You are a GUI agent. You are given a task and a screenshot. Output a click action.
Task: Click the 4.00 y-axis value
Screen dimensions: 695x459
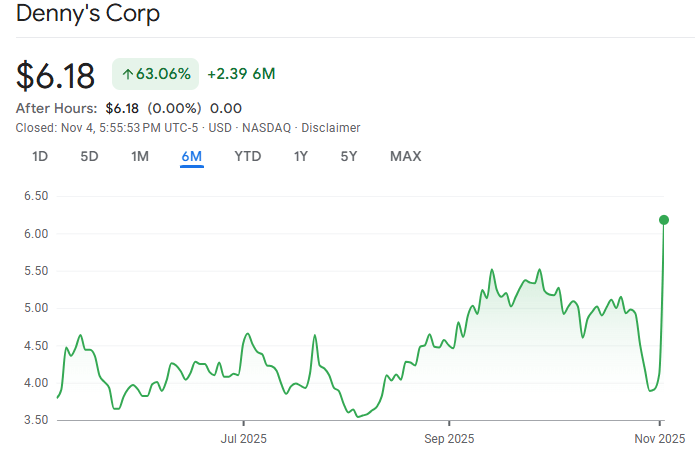[x=36, y=383]
